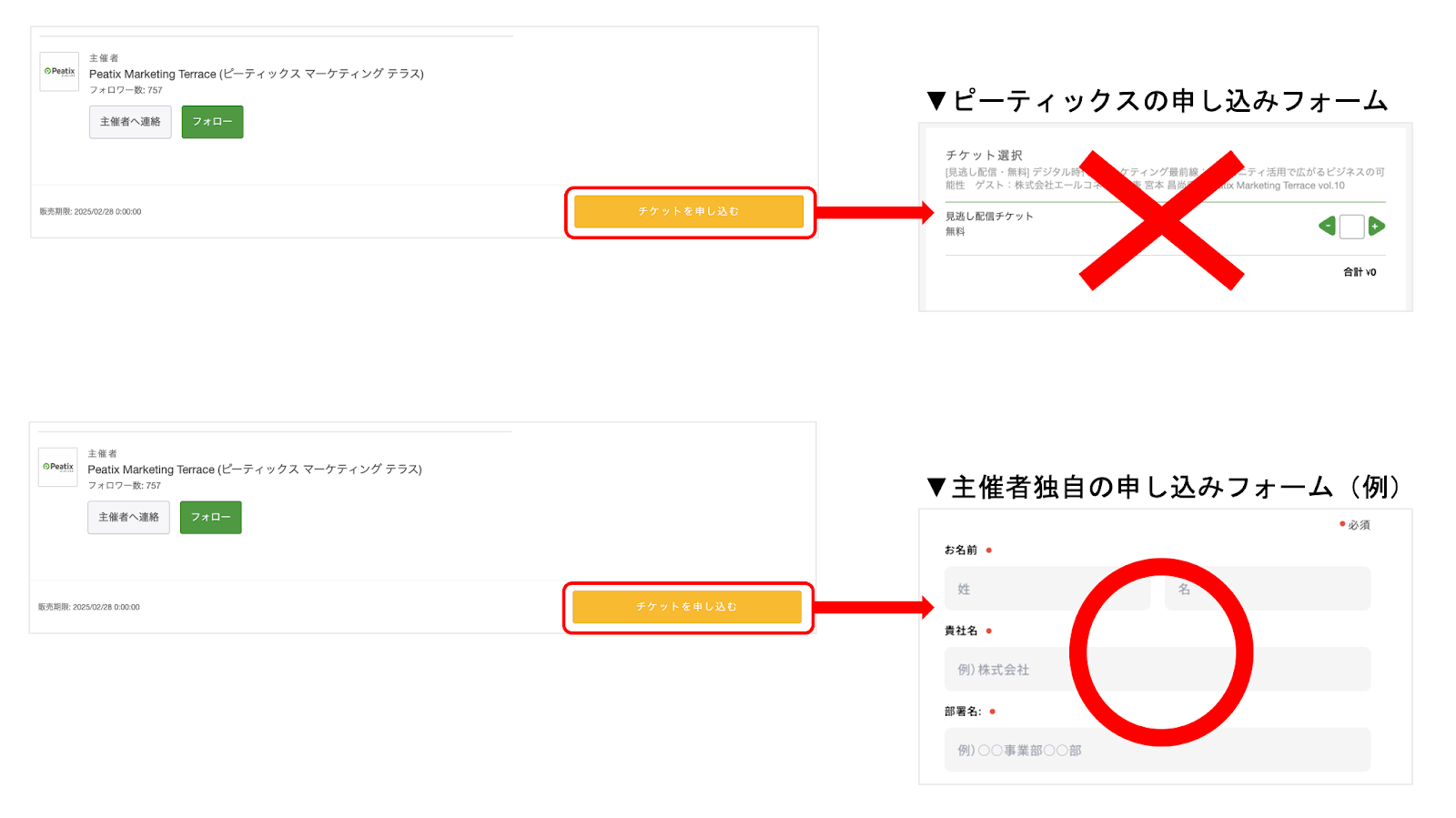The height and width of the screenshot is (818, 1456).
Task: Follow the organizer using the lower green フォロー button
Action: (210, 517)
